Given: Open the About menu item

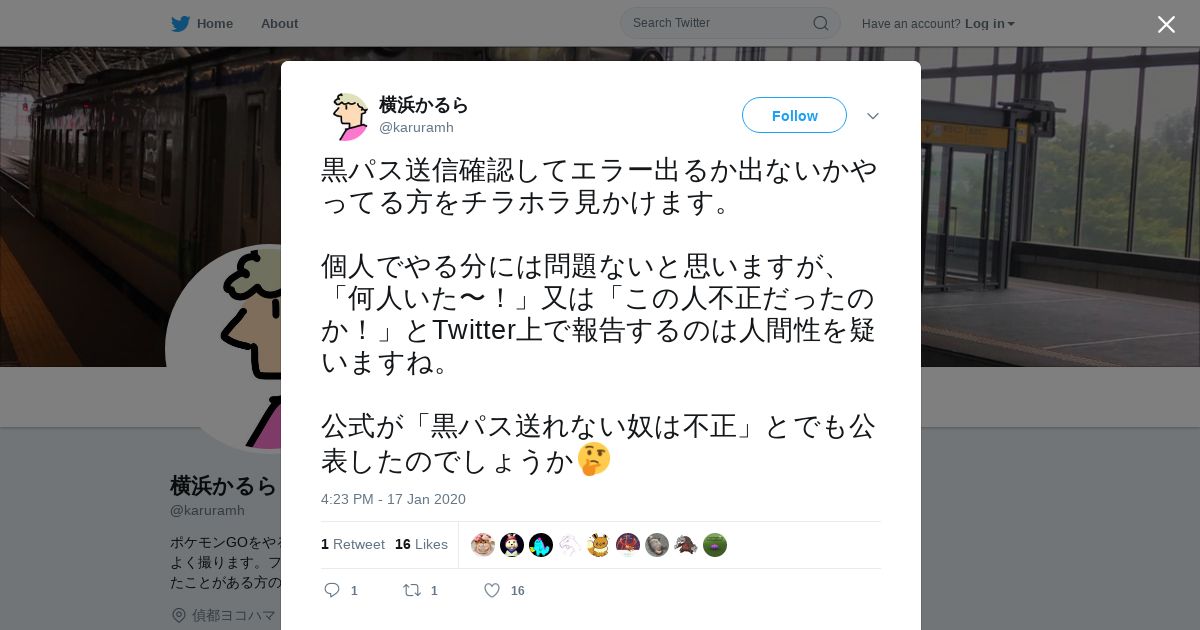Looking at the screenshot, I should (279, 23).
